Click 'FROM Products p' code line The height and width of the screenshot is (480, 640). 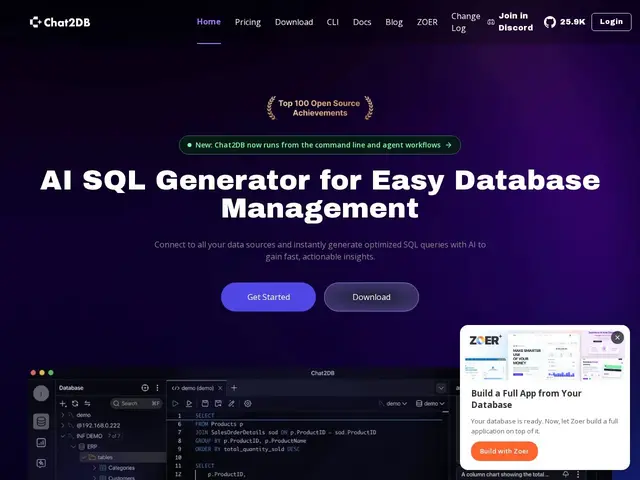coord(219,424)
